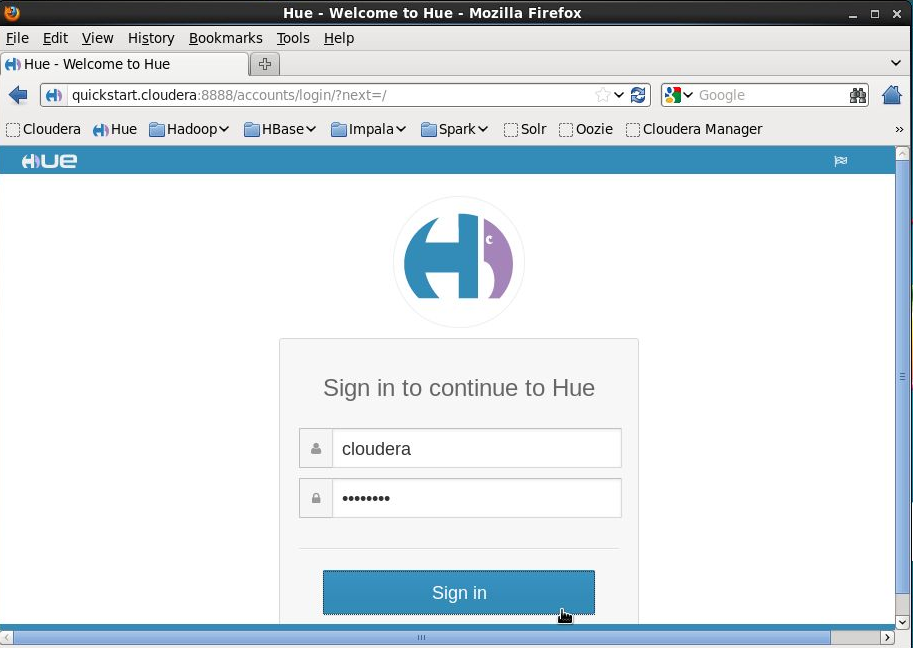Click the Sign in button
The height and width of the screenshot is (648, 913).
click(459, 593)
